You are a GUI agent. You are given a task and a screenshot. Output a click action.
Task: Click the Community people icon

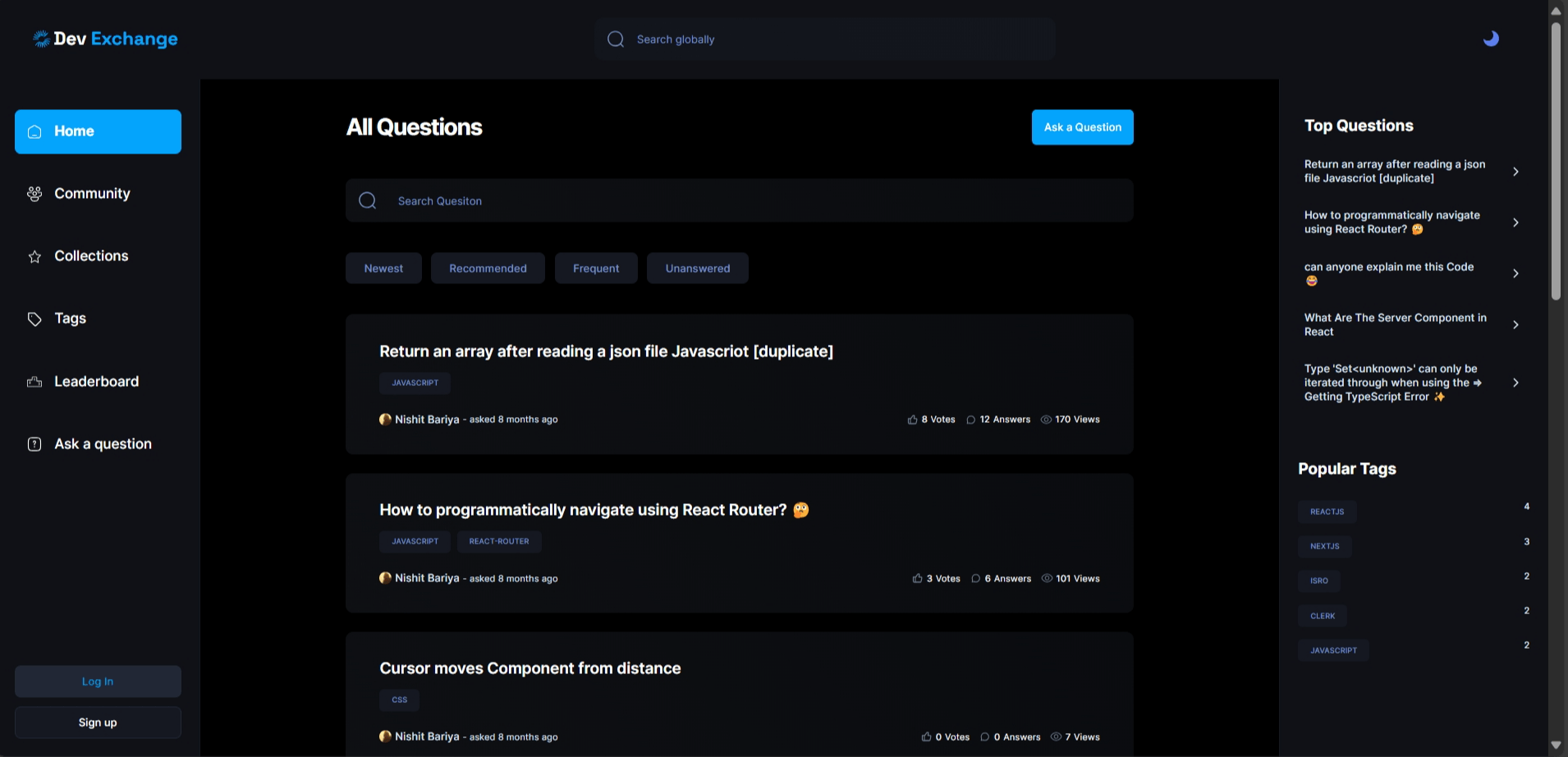34,194
